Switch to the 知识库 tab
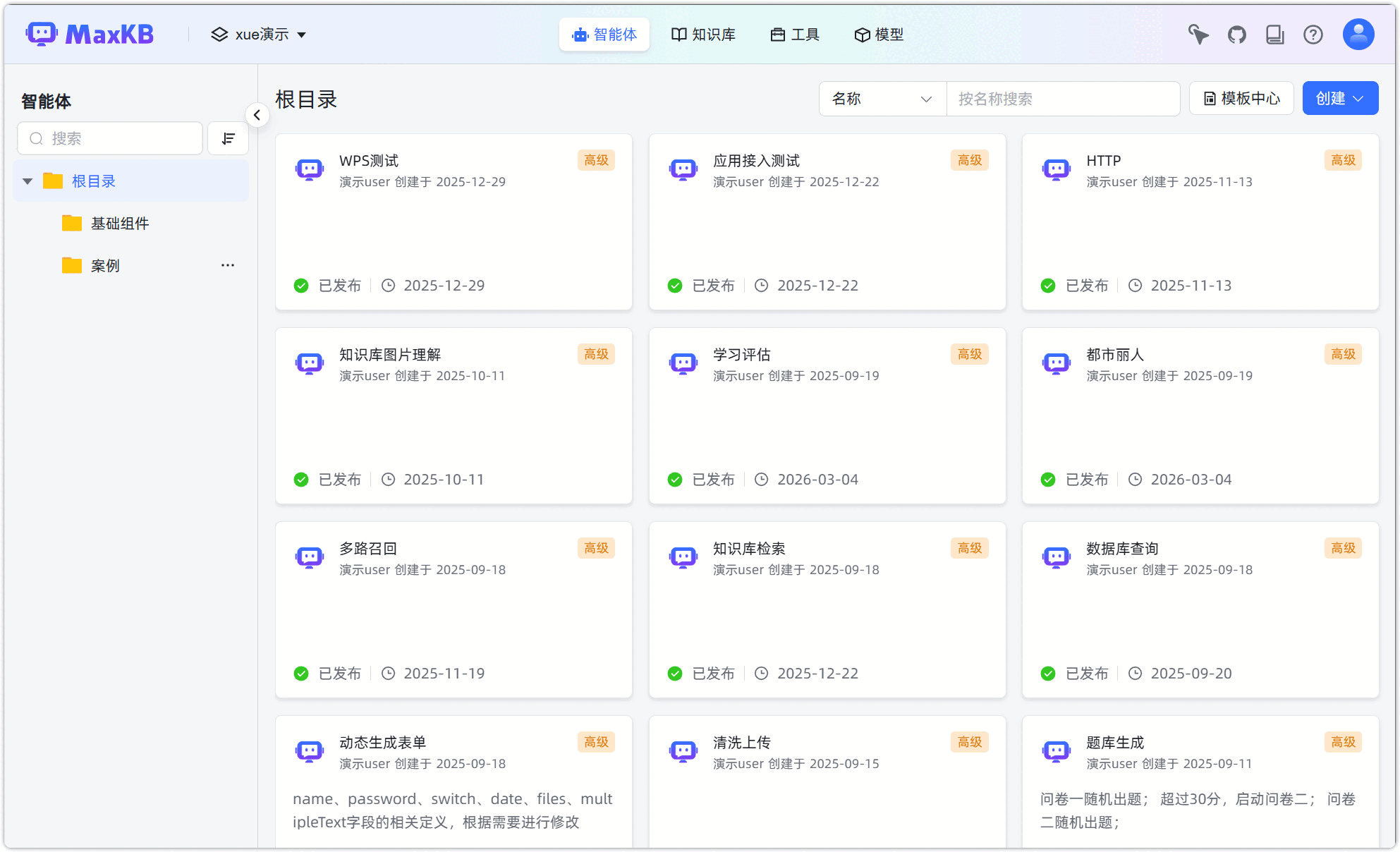 click(703, 35)
